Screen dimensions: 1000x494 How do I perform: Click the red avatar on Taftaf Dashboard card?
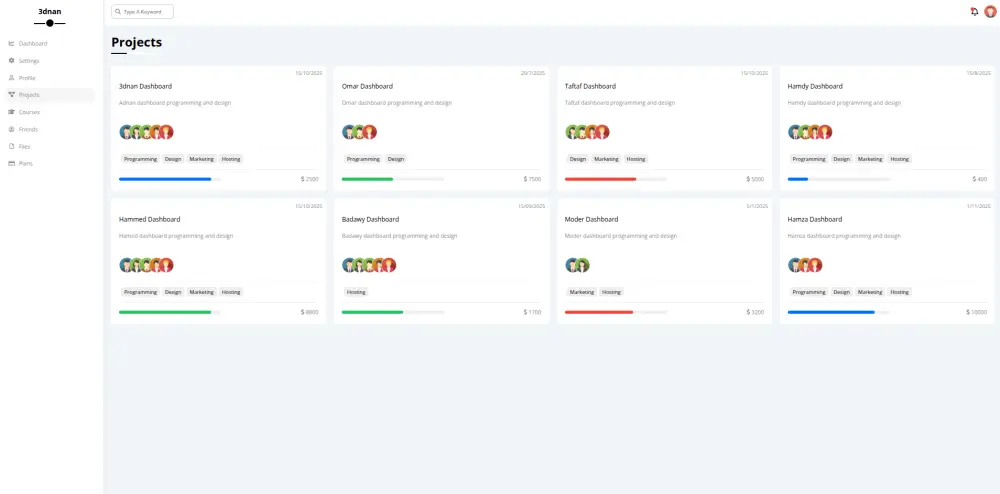click(x=602, y=132)
